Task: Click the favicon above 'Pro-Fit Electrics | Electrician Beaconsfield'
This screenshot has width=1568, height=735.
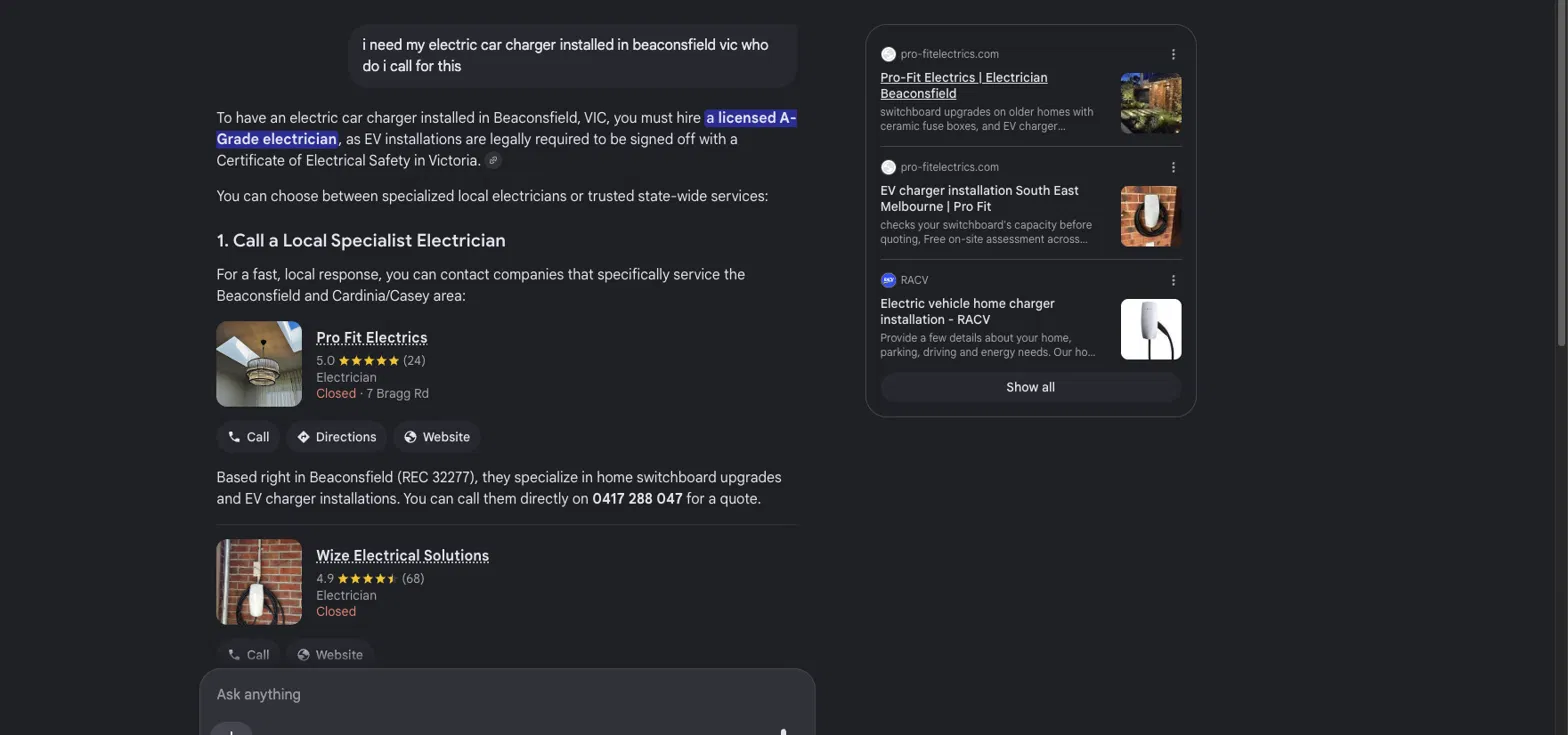Action: [x=888, y=54]
